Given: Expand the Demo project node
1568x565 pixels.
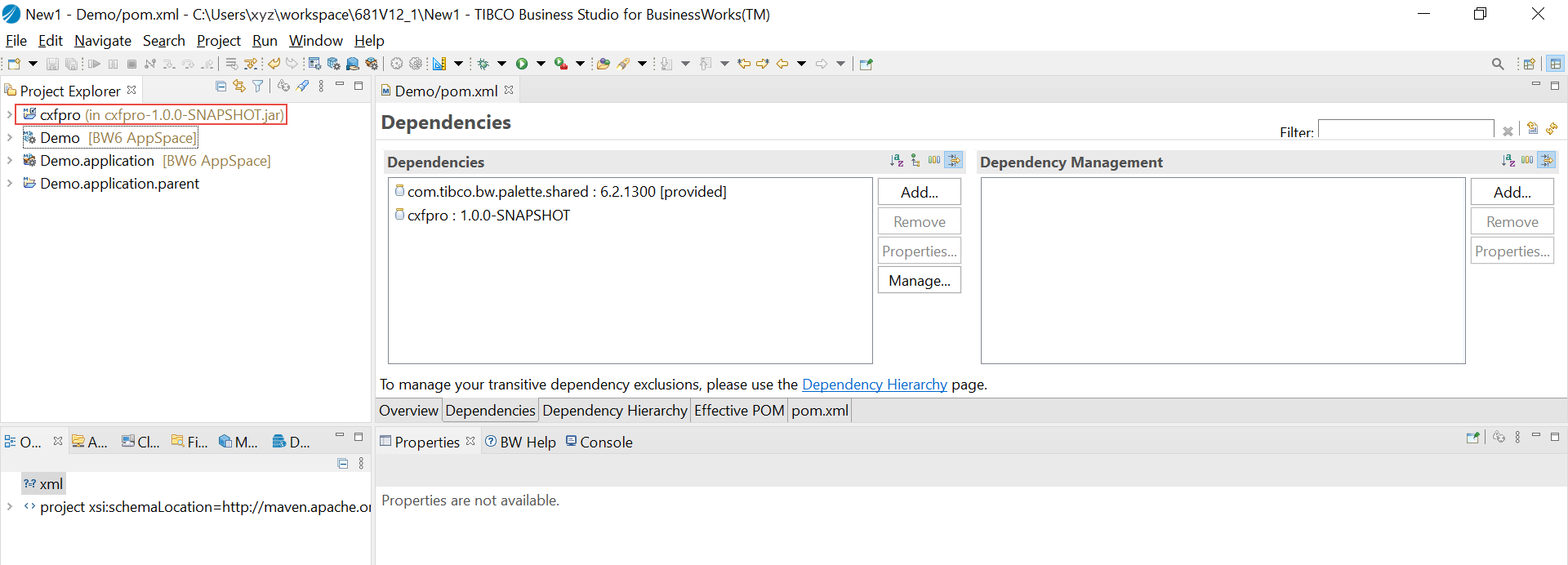Looking at the screenshot, I should tap(9, 137).
